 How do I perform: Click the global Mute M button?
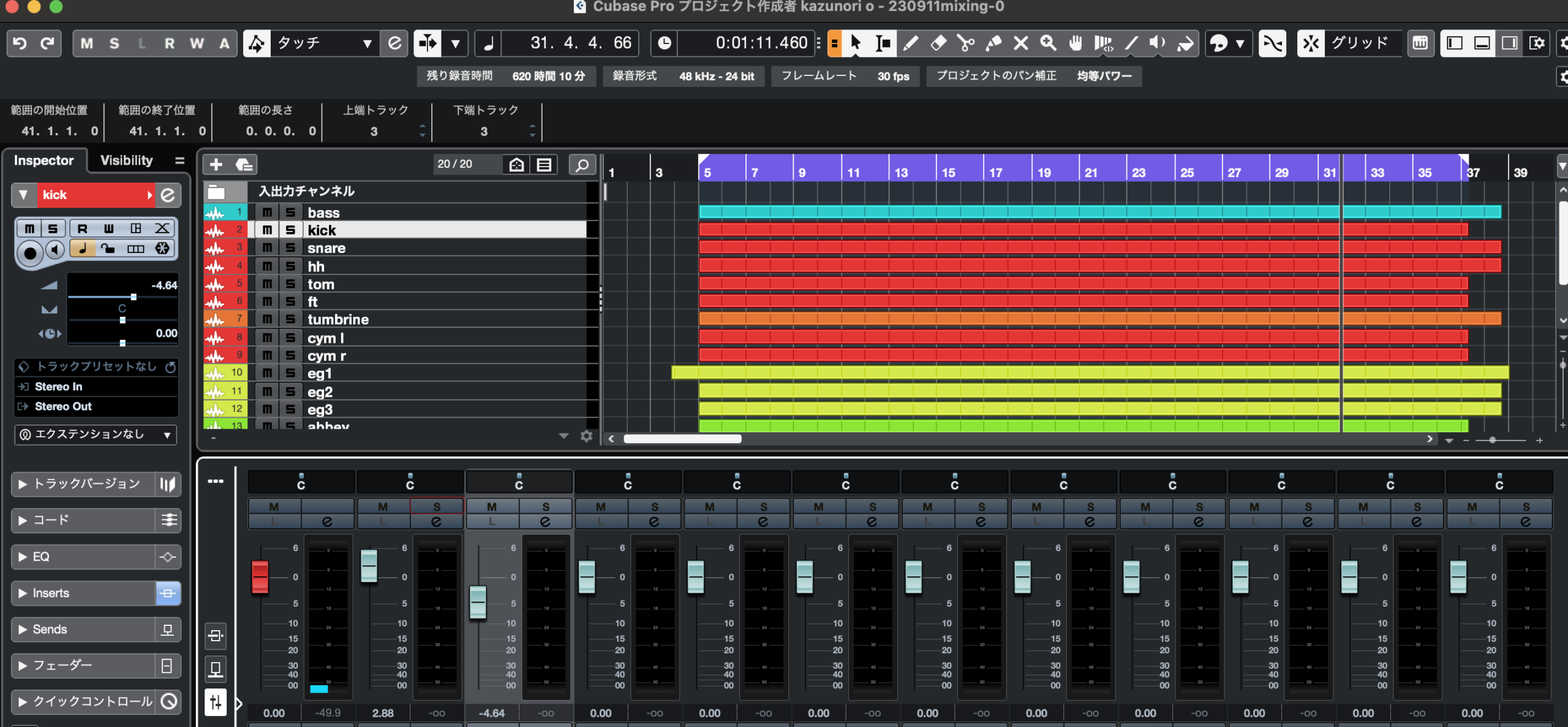pyautogui.click(x=86, y=43)
